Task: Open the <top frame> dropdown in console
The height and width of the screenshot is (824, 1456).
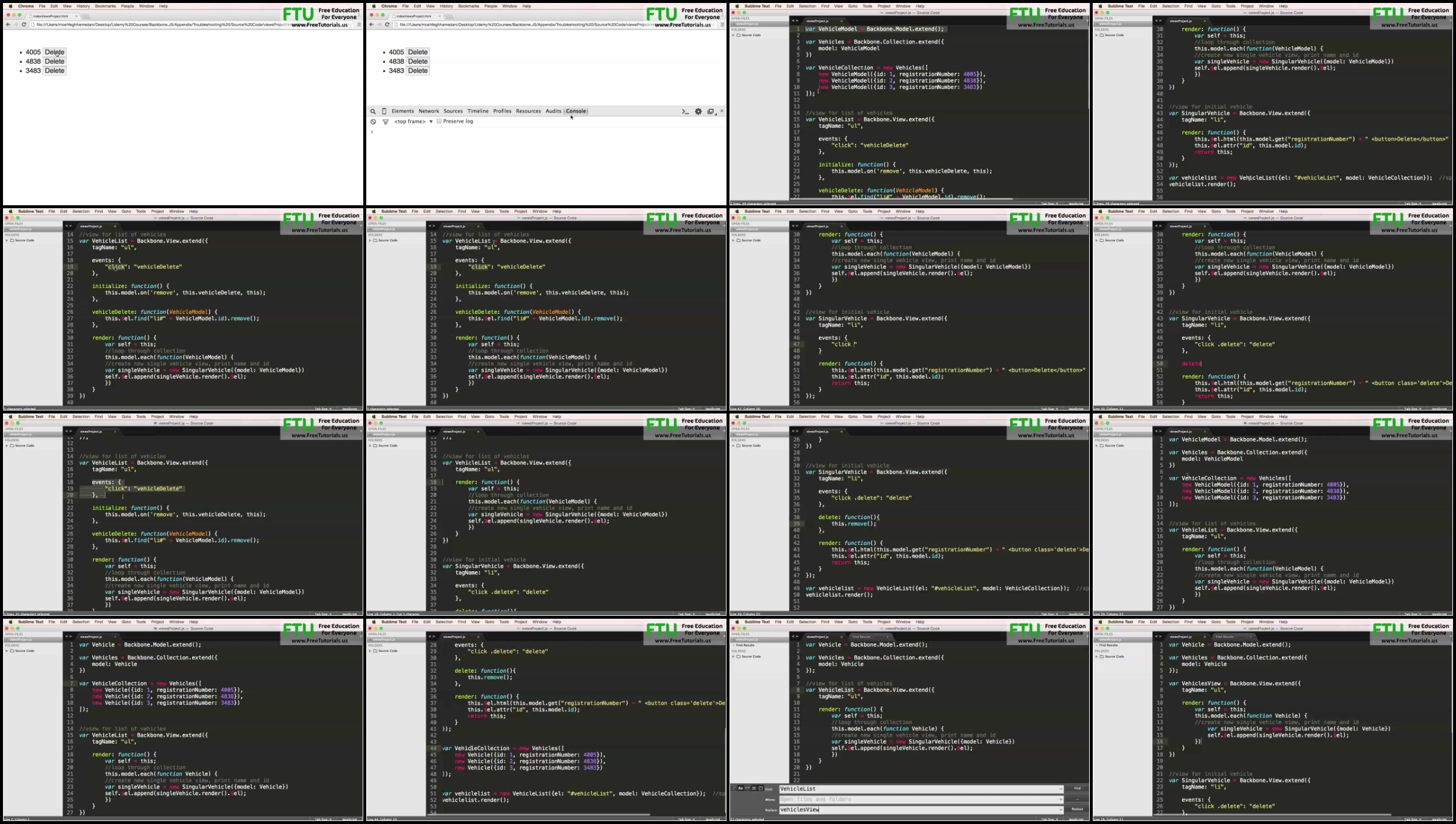Action: coord(413,122)
